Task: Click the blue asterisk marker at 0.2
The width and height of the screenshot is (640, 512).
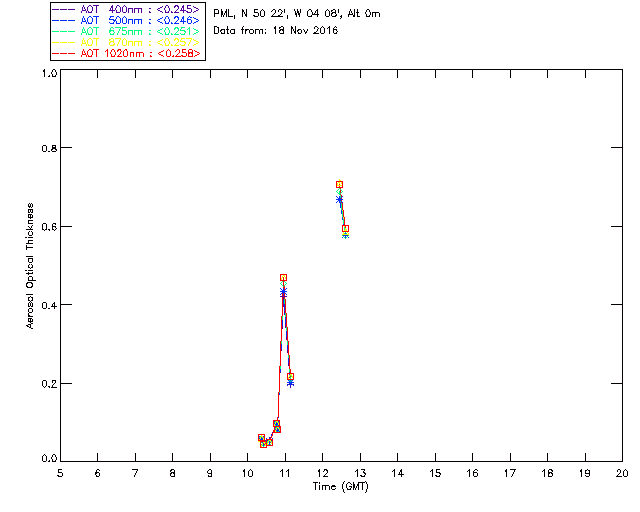Action: [290, 383]
